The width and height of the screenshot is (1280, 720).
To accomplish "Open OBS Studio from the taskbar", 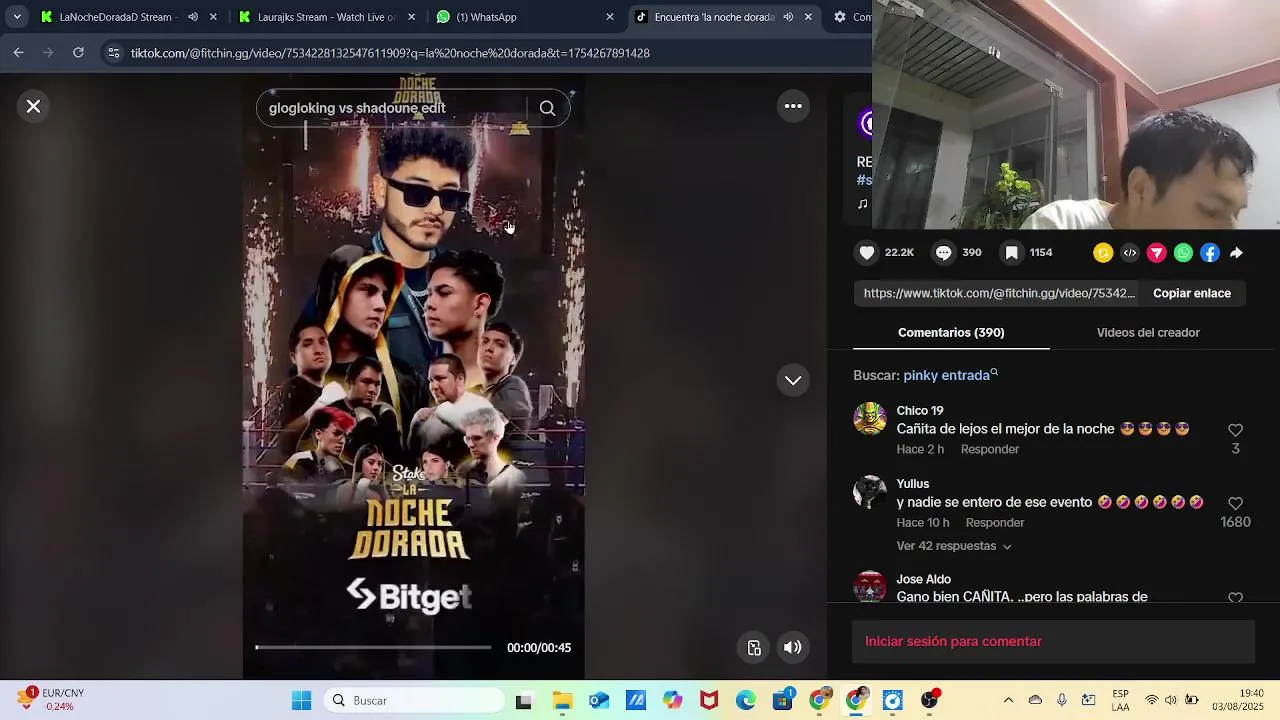I will click(x=930, y=701).
